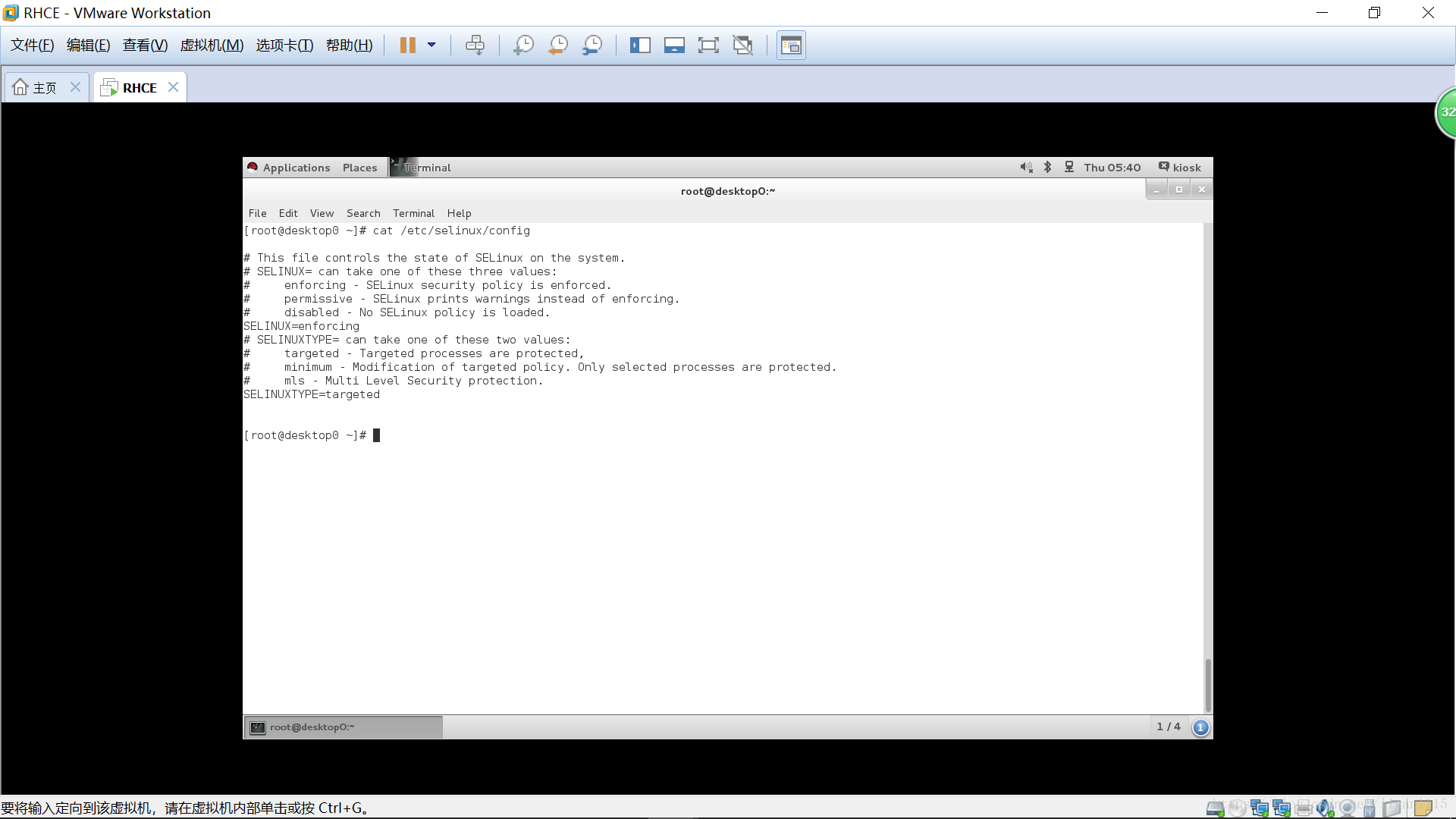
Task: Open the clock showing Thu 05:40
Action: [x=1112, y=168]
